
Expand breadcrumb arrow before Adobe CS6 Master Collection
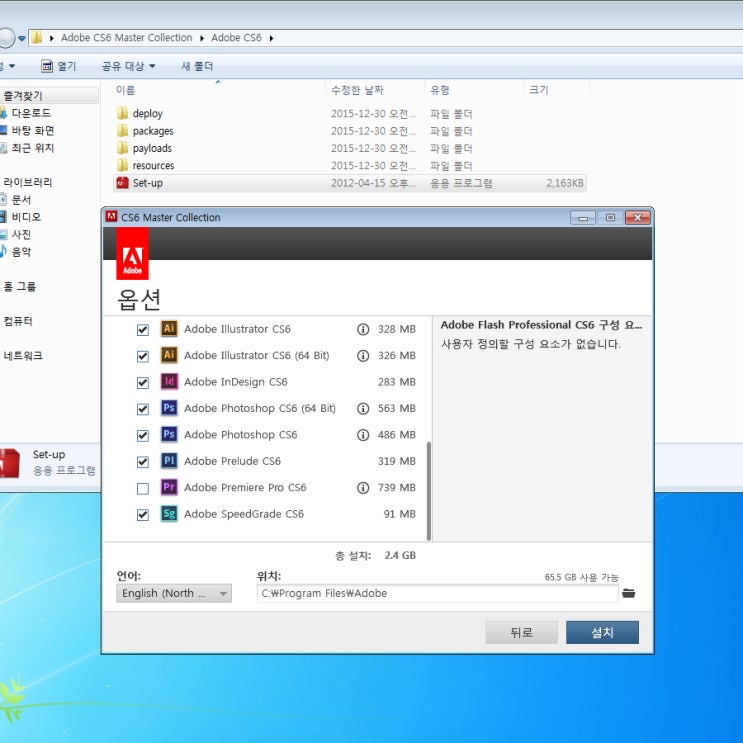click(x=52, y=38)
